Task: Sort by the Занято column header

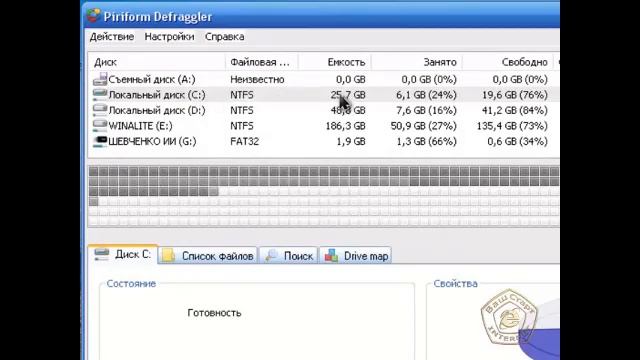Action: pyautogui.click(x=417, y=62)
